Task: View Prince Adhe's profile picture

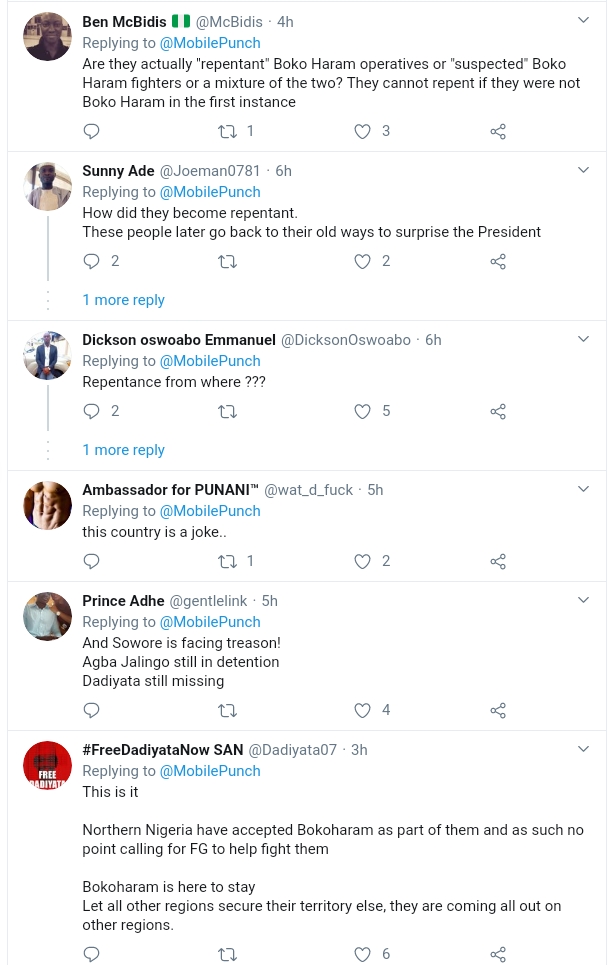Action: tap(47, 616)
